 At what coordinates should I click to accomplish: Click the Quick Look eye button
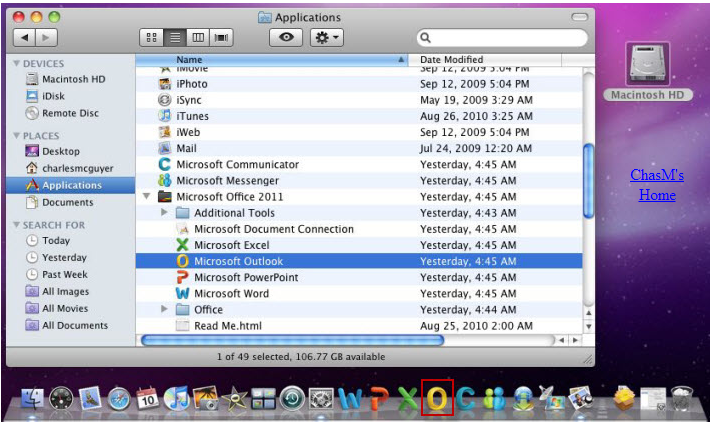pos(286,37)
